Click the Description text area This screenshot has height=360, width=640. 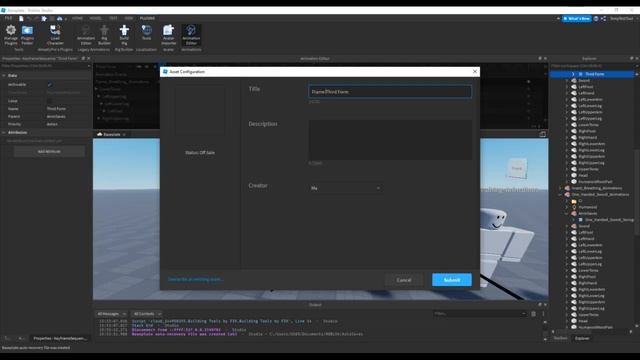point(390,140)
